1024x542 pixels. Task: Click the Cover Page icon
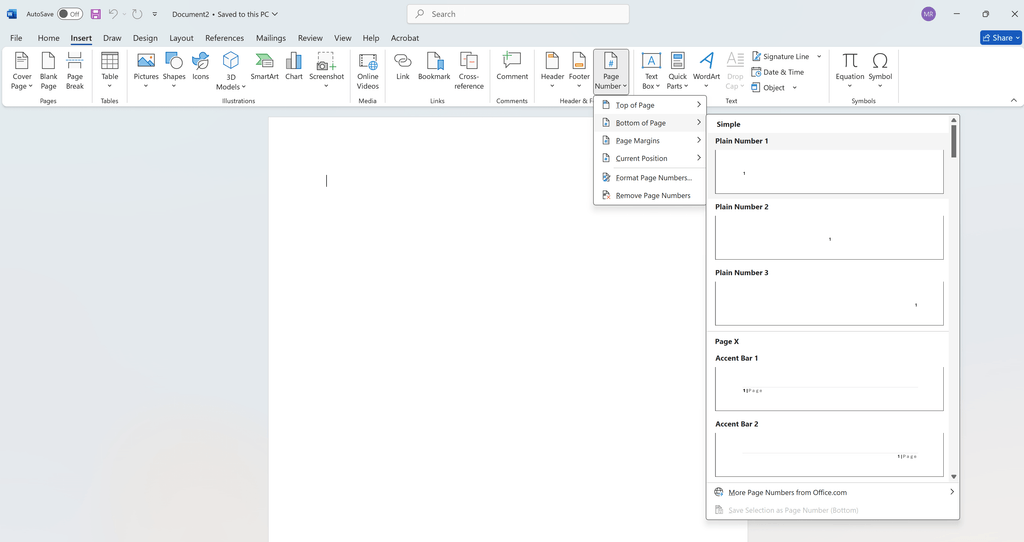(x=22, y=71)
